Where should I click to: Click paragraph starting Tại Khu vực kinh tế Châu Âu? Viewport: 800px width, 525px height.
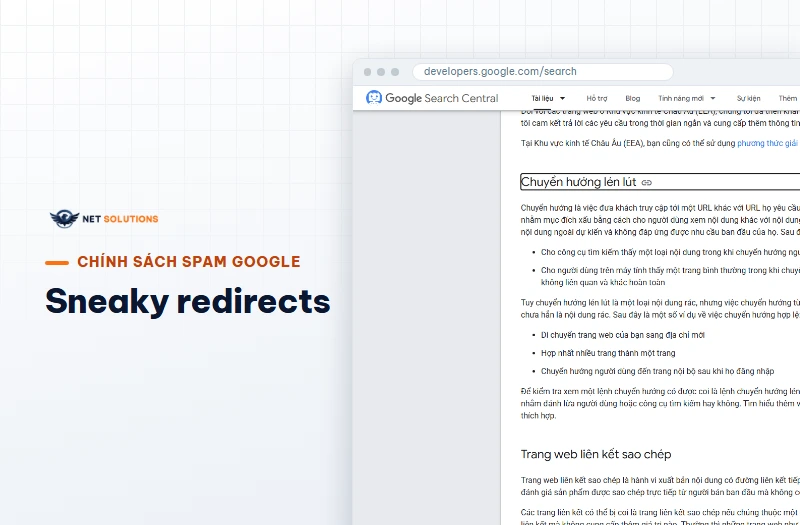[x=660, y=143]
